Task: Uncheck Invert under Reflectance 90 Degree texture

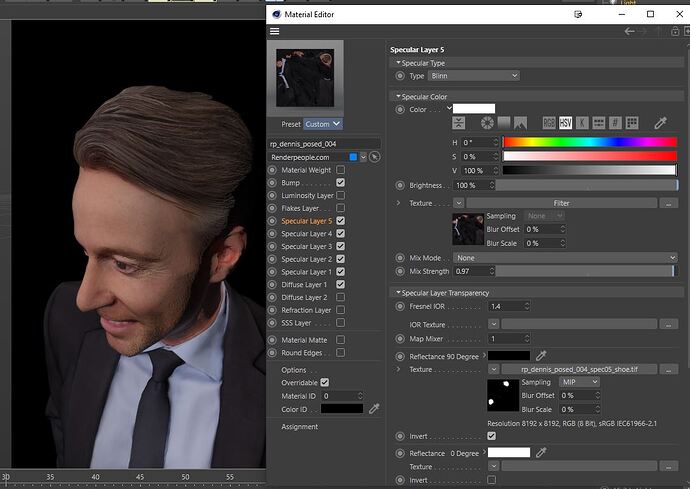Action: 492,436
